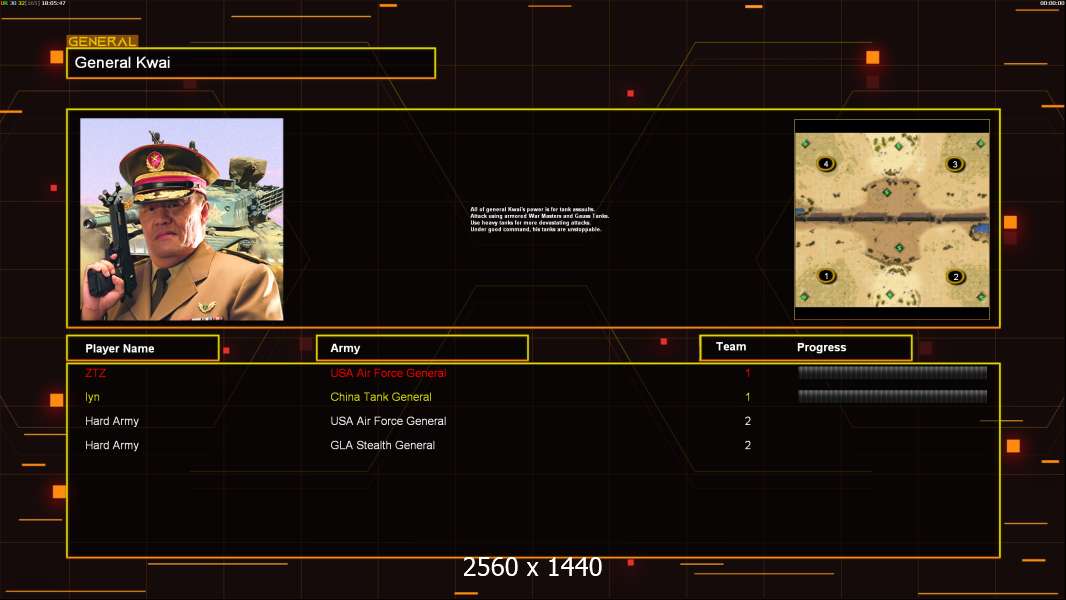1066x600 pixels.
Task: Click the white USA Air Force General entry
Action: pos(388,421)
